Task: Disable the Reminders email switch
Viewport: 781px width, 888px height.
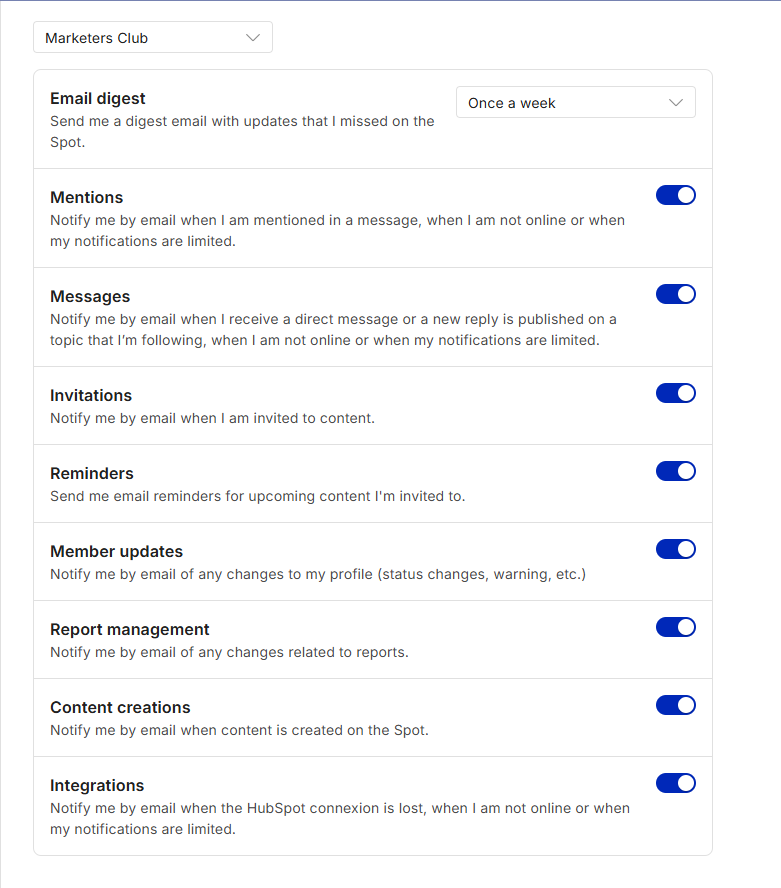Action: (676, 471)
